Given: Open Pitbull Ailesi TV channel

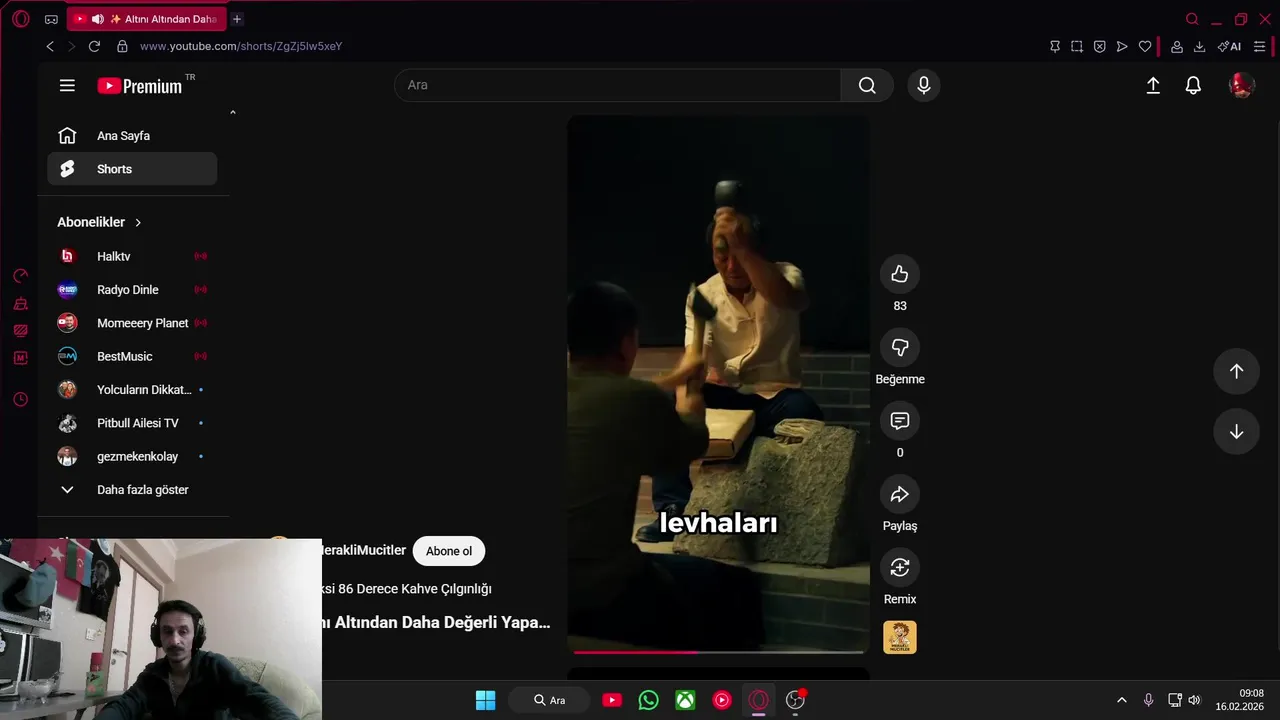Looking at the screenshot, I should [132, 423].
